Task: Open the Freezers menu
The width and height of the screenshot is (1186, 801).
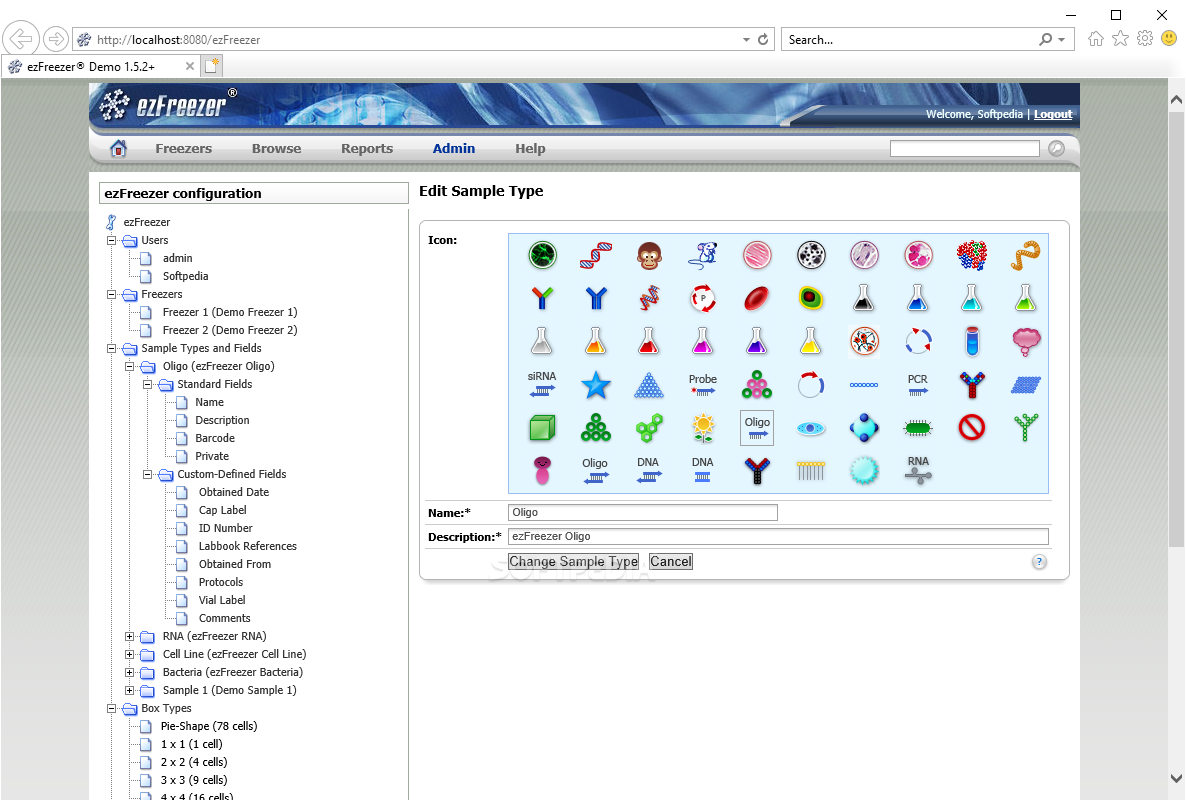Action: pos(184,149)
